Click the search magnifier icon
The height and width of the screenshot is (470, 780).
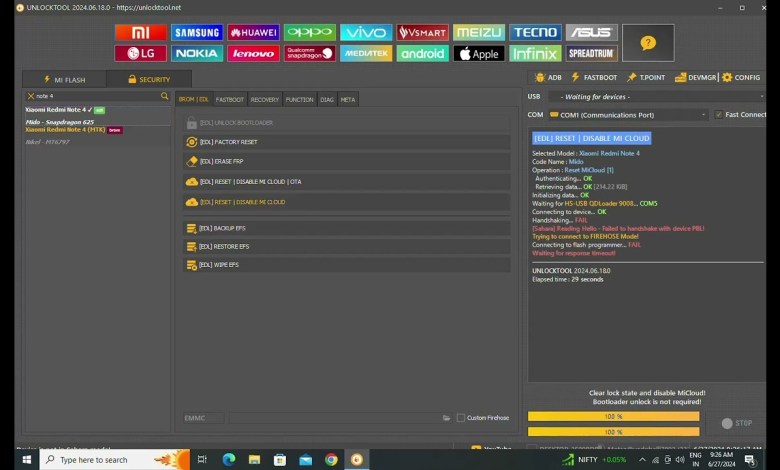165,96
